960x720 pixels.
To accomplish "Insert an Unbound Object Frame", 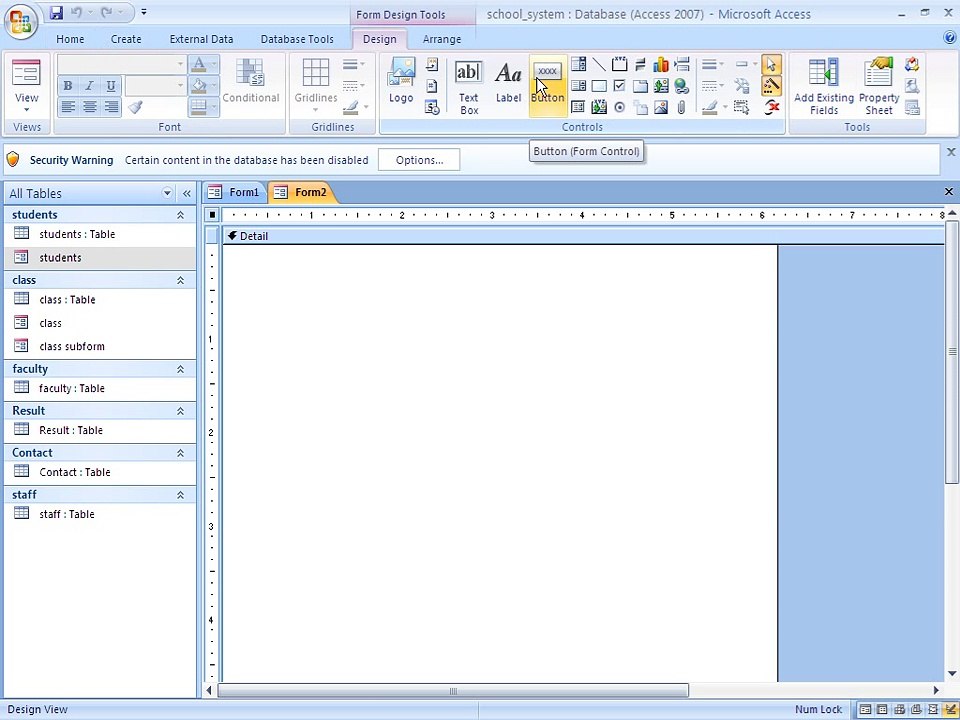I will (661, 86).
